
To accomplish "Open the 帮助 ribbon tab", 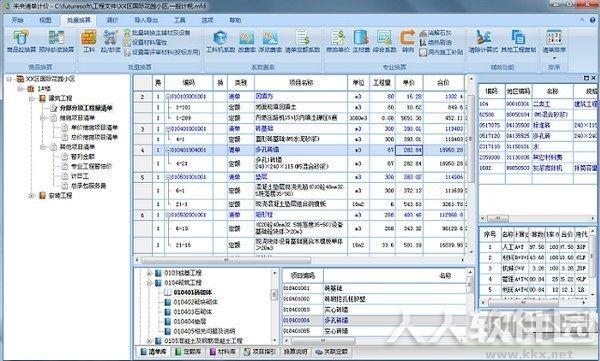I will click(235, 20).
